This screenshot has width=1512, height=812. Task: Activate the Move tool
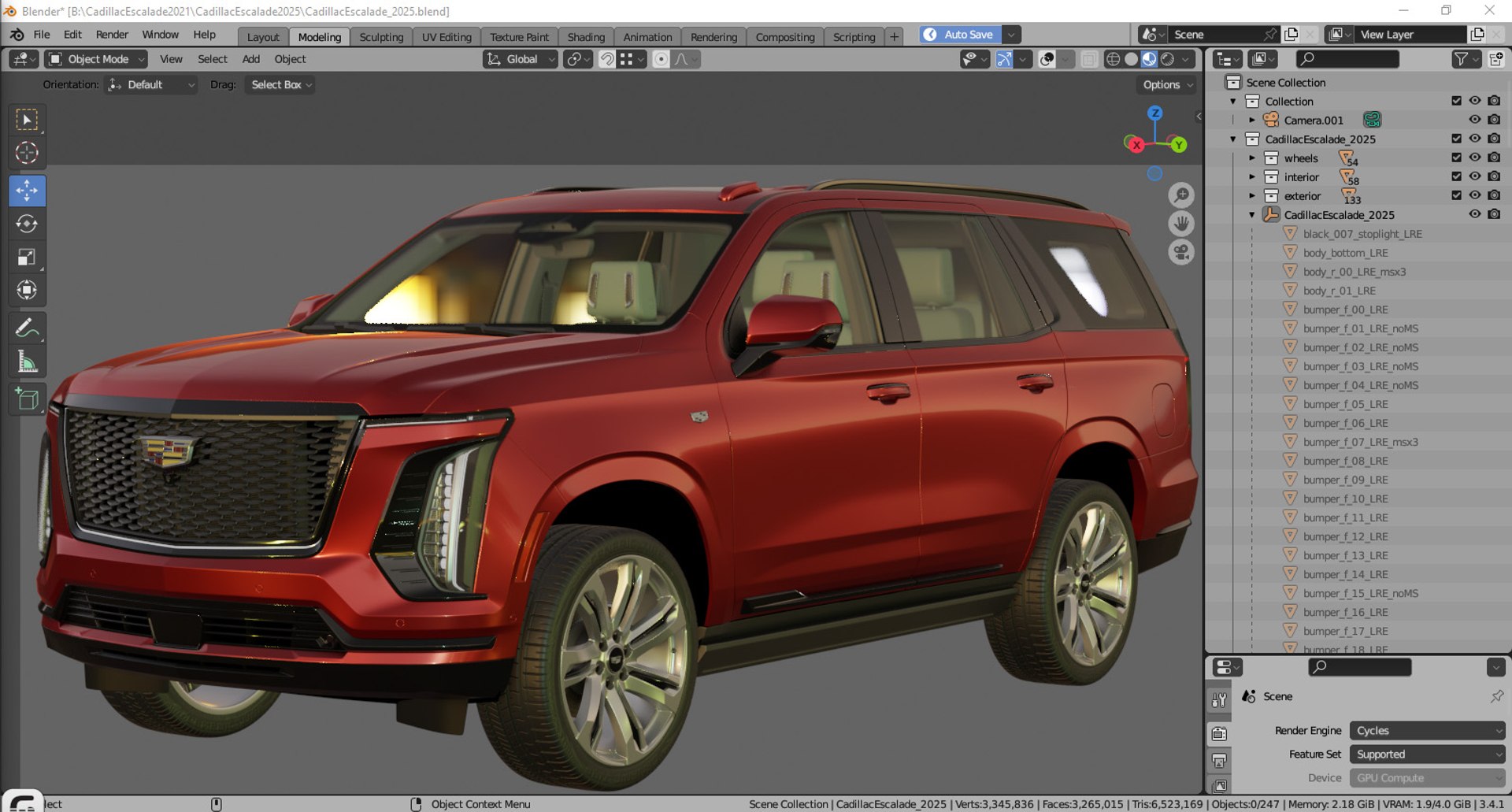tap(27, 191)
